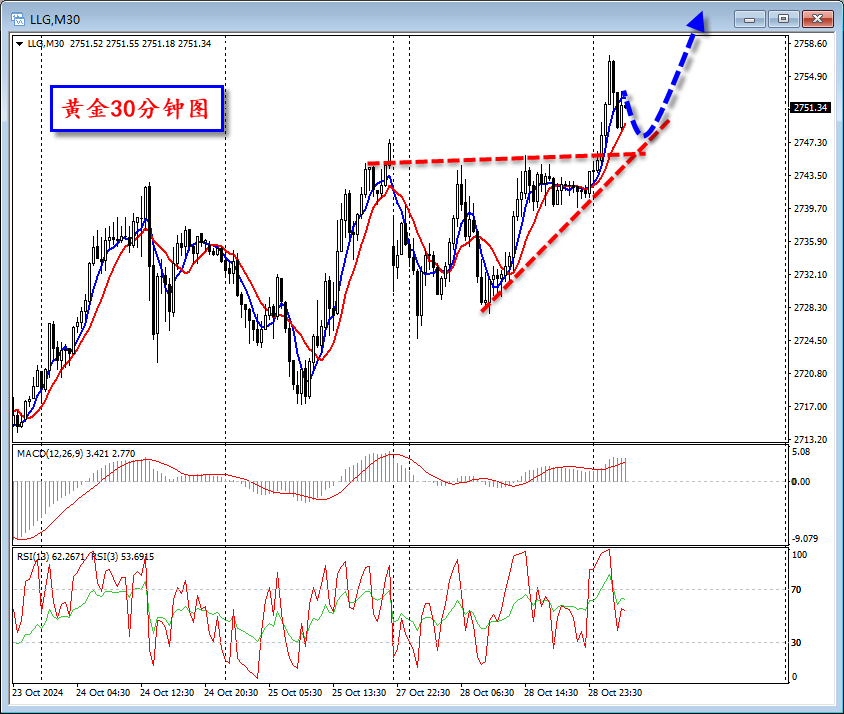This screenshot has width=844, height=714.
Task: Click the 2743.50 price scale label
Action: (810, 176)
